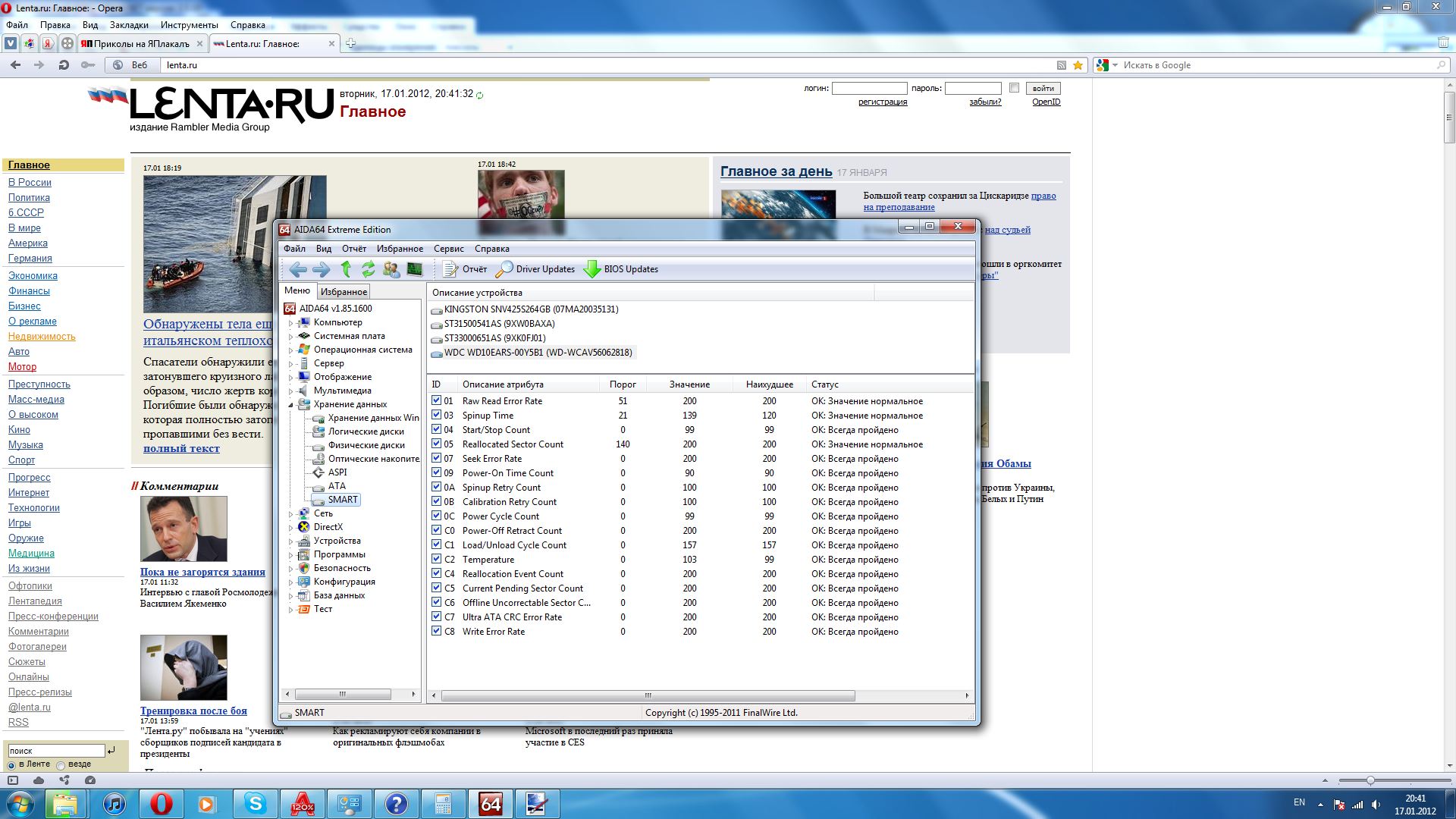Screen dimensions: 1456x819
Task: Click the AIDA64 tree horizontal scrollbar
Action: [x=343, y=695]
